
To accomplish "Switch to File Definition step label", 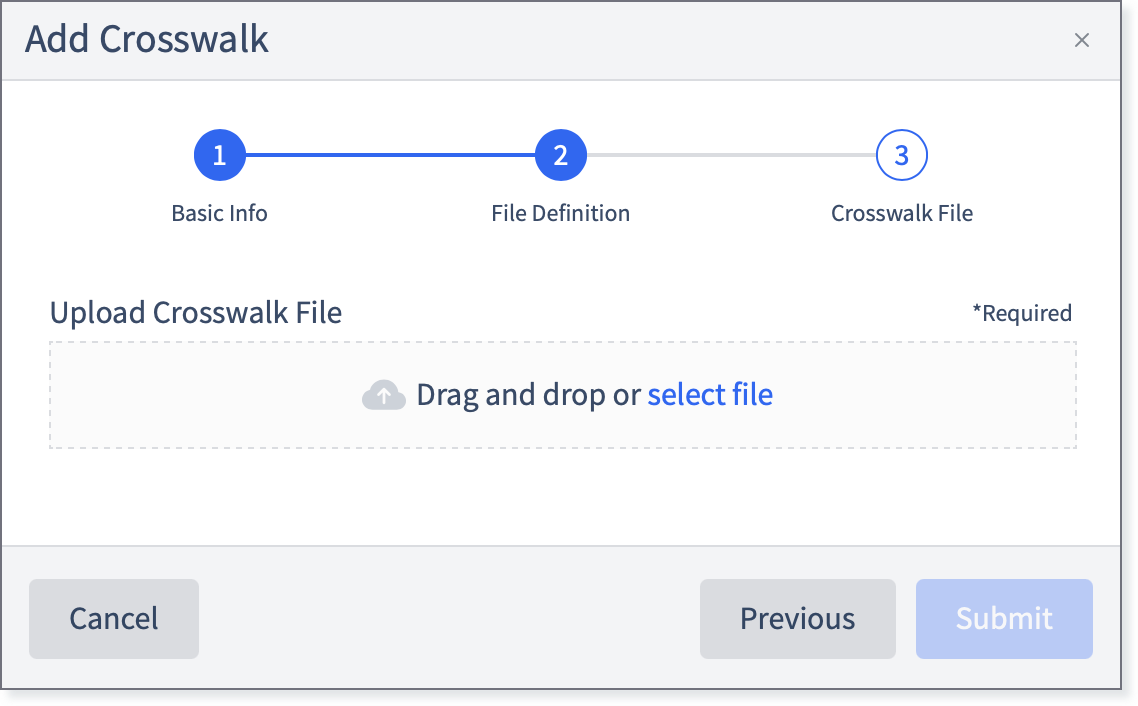I will 560,213.
